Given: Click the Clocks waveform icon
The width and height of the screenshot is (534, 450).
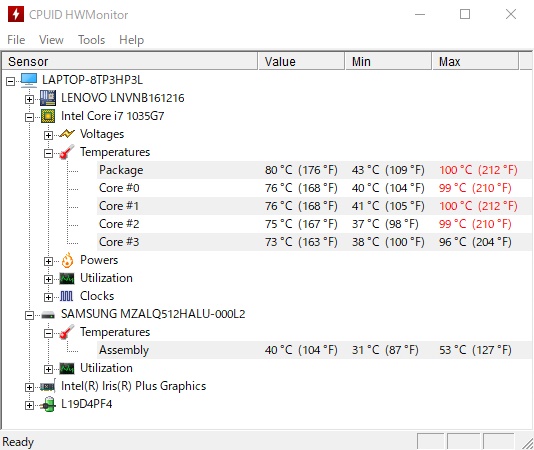Looking at the screenshot, I should (66, 296).
